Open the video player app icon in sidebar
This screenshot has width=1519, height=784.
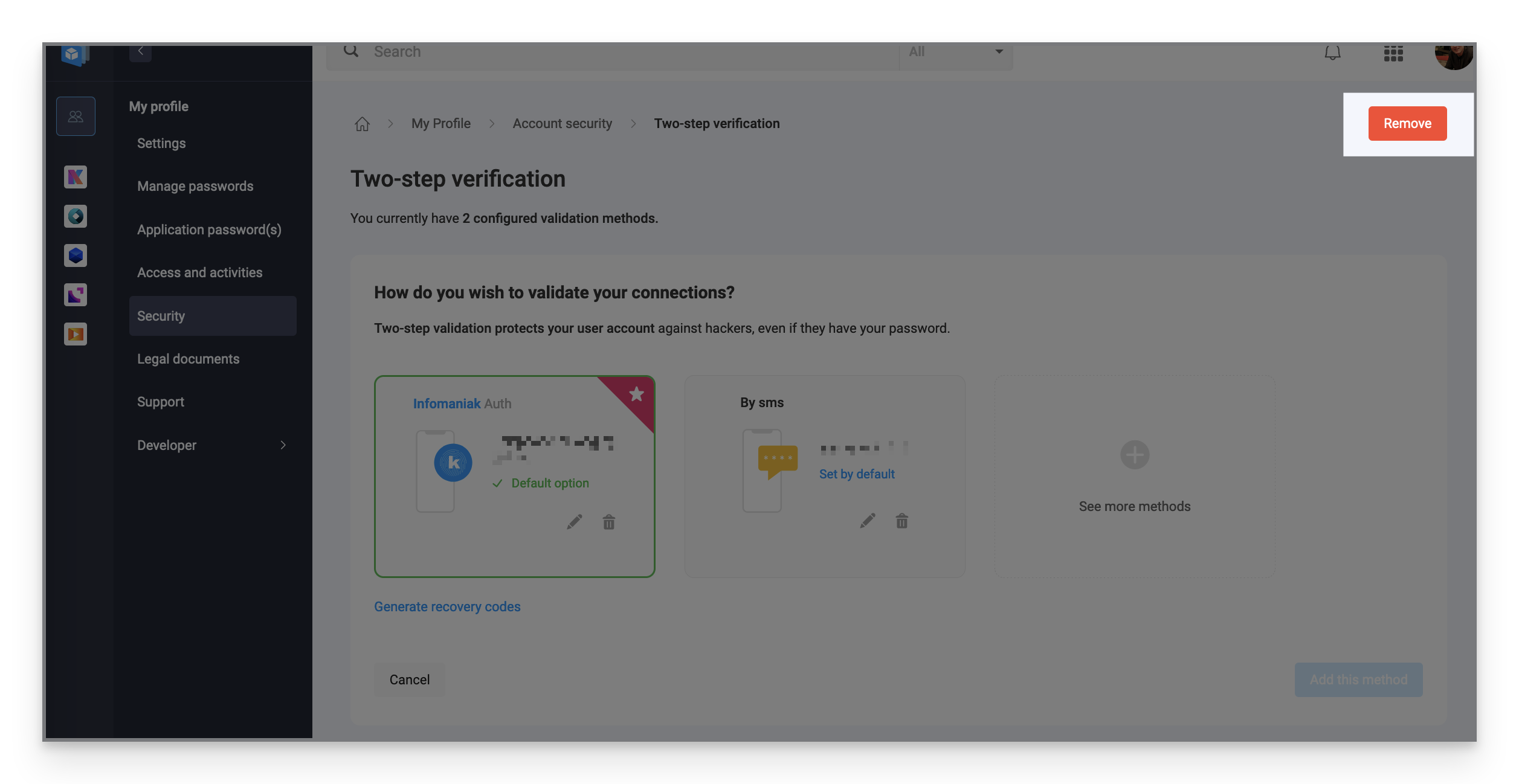[x=75, y=333]
